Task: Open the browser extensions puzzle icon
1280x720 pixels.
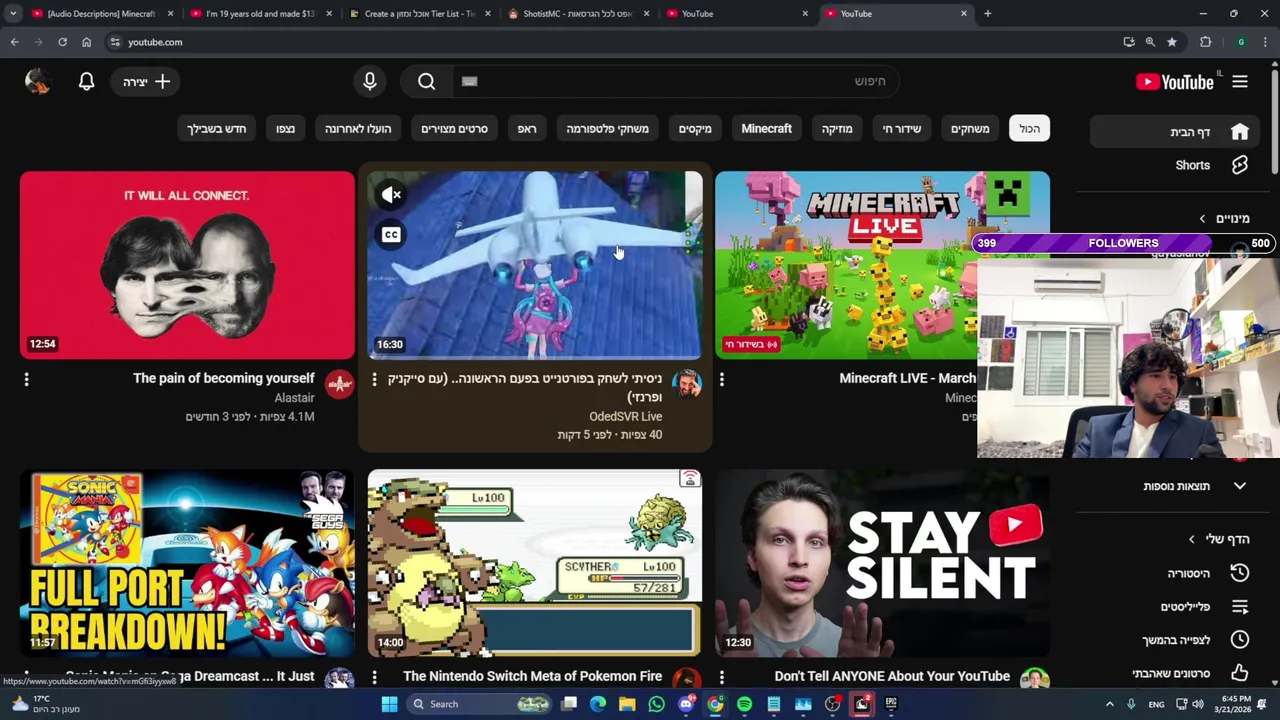Action: pyautogui.click(x=1206, y=42)
